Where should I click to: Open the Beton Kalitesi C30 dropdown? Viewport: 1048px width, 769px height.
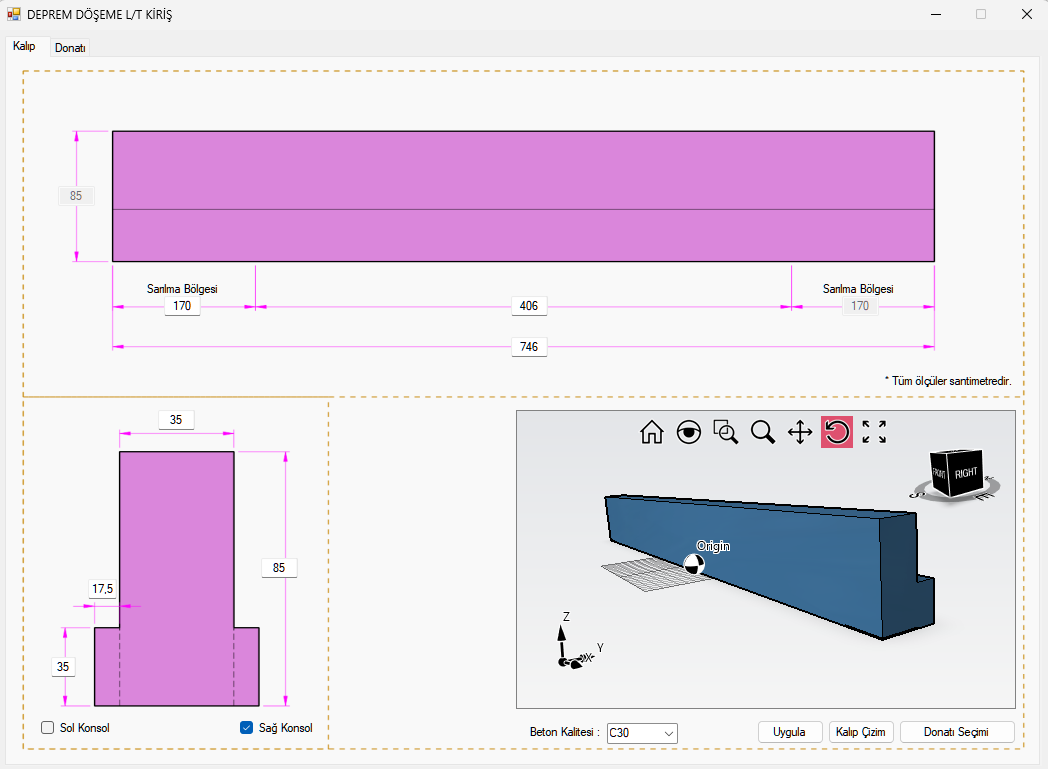point(642,733)
